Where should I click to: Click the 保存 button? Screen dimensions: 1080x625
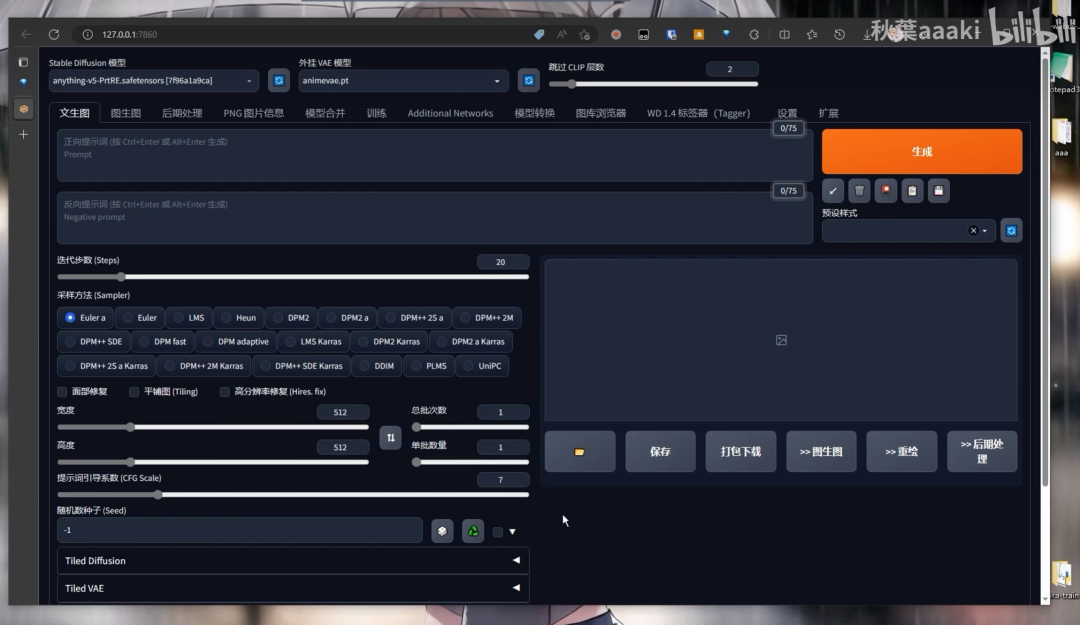point(661,451)
